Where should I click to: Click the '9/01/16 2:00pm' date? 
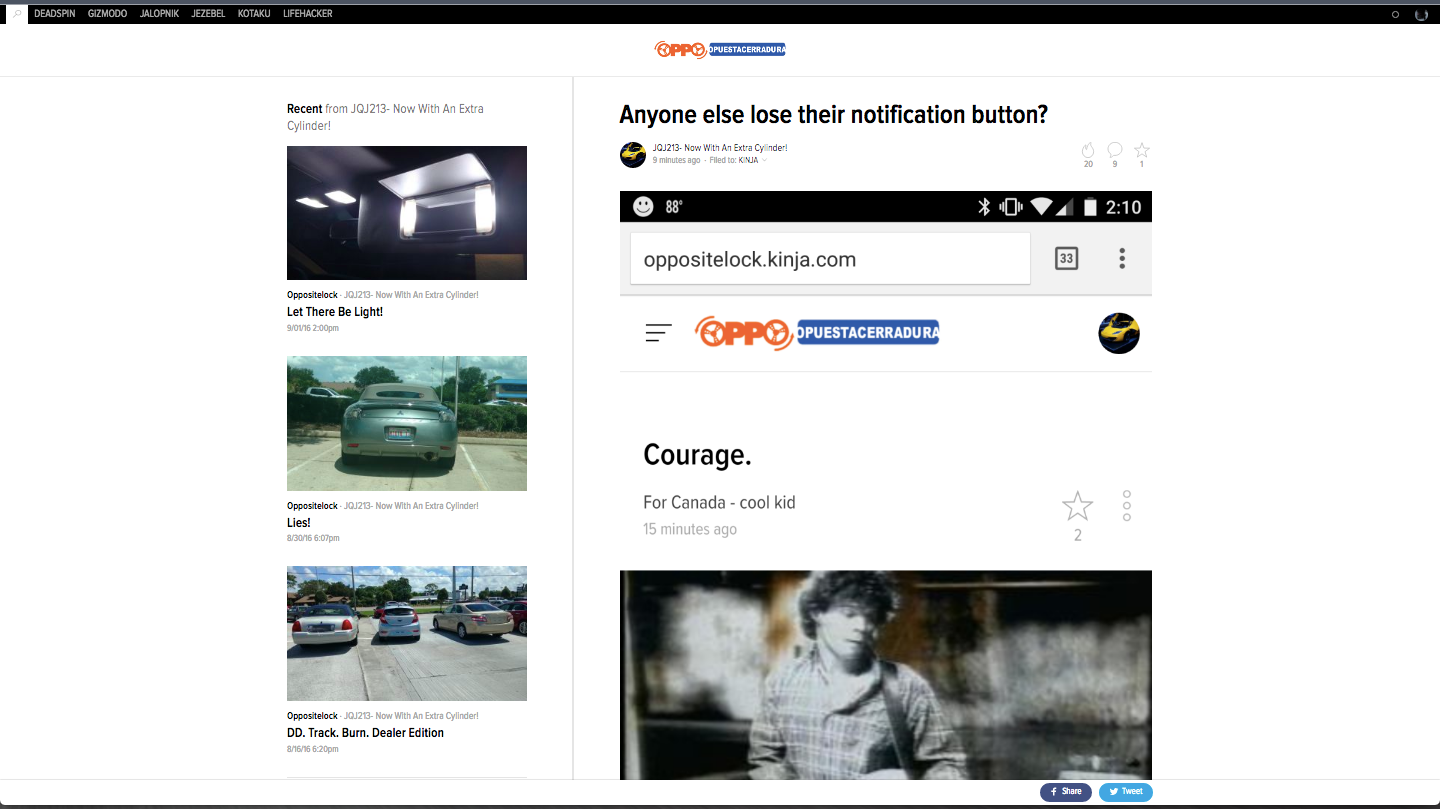click(313, 328)
